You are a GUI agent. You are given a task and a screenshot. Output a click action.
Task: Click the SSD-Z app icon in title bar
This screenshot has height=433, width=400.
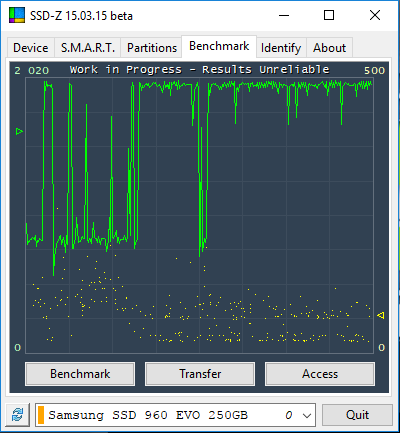[17, 15]
